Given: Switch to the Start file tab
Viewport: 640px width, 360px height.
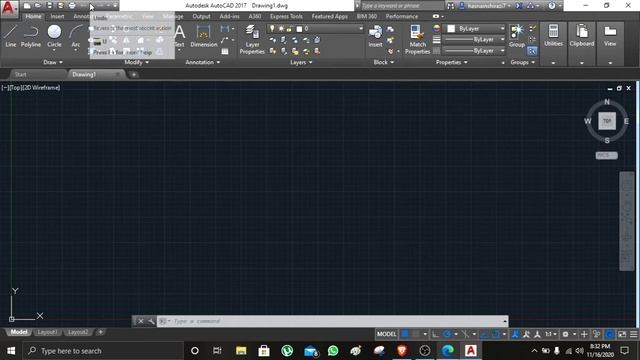Looking at the screenshot, I should 20,74.
